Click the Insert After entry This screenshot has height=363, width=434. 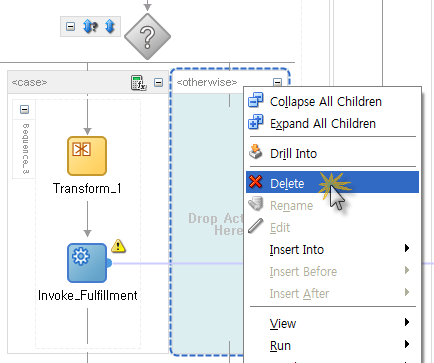(x=332, y=293)
